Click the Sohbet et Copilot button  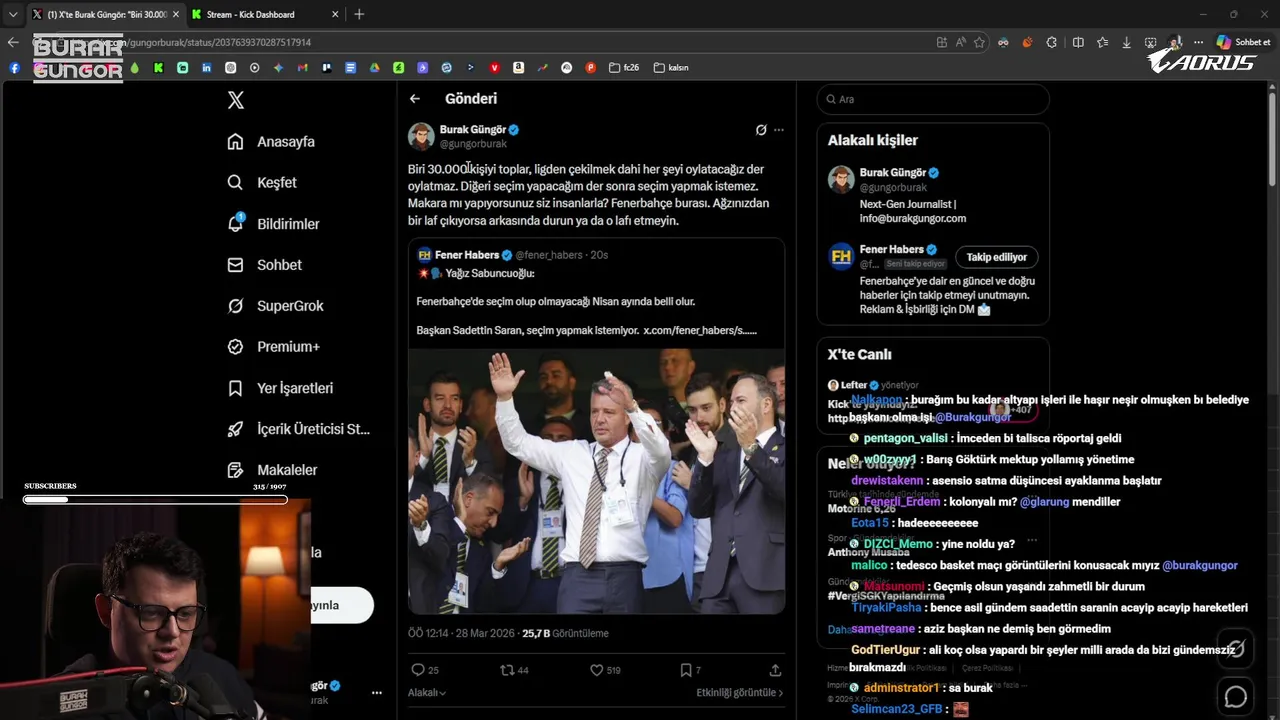pos(1243,42)
